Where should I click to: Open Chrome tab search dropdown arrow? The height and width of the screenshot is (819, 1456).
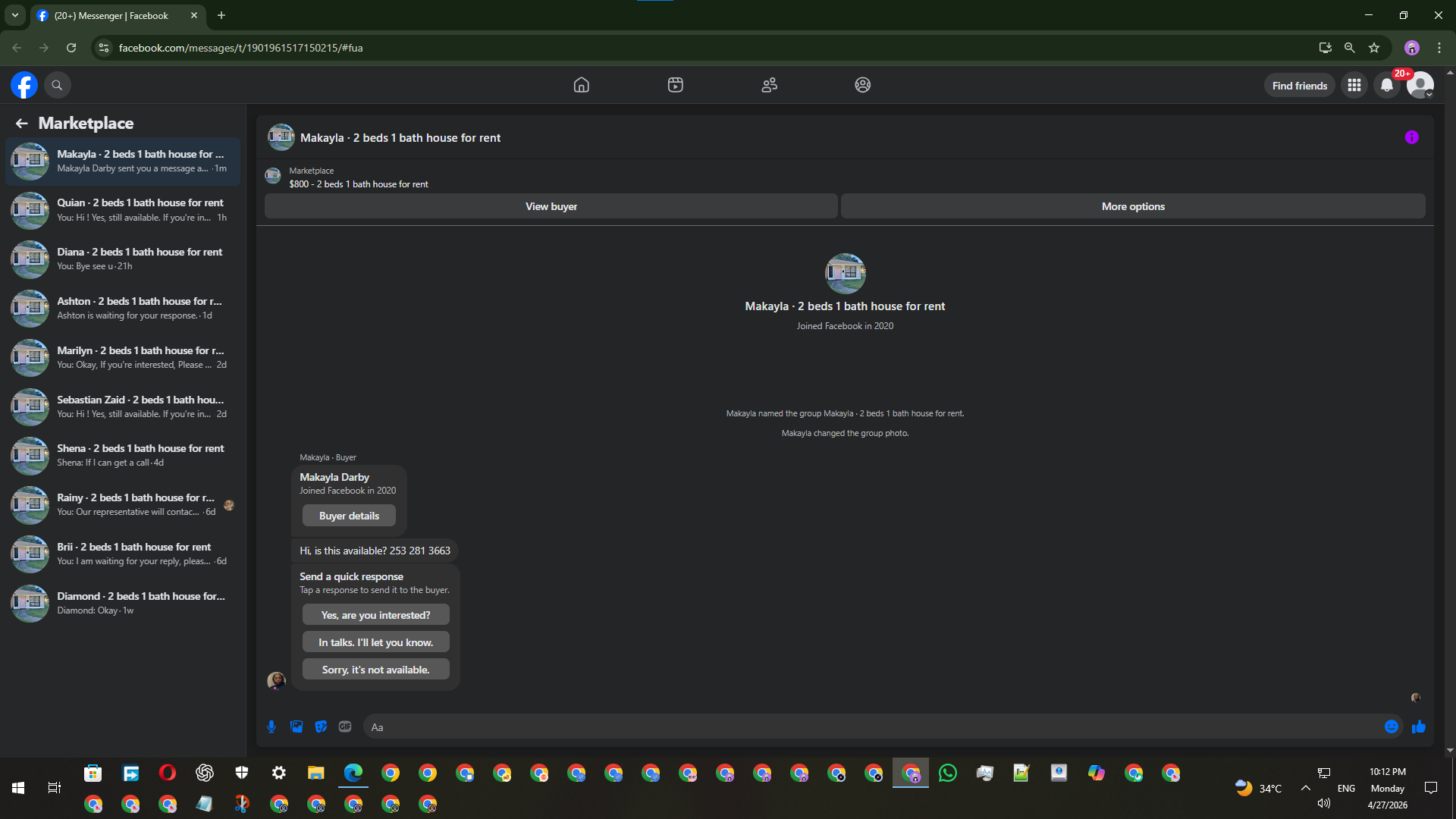pyautogui.click(x=14, y=15)
